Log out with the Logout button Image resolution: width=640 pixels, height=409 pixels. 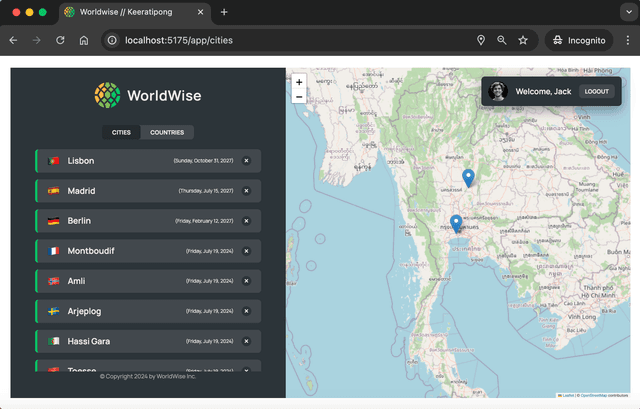pos(596,91)
